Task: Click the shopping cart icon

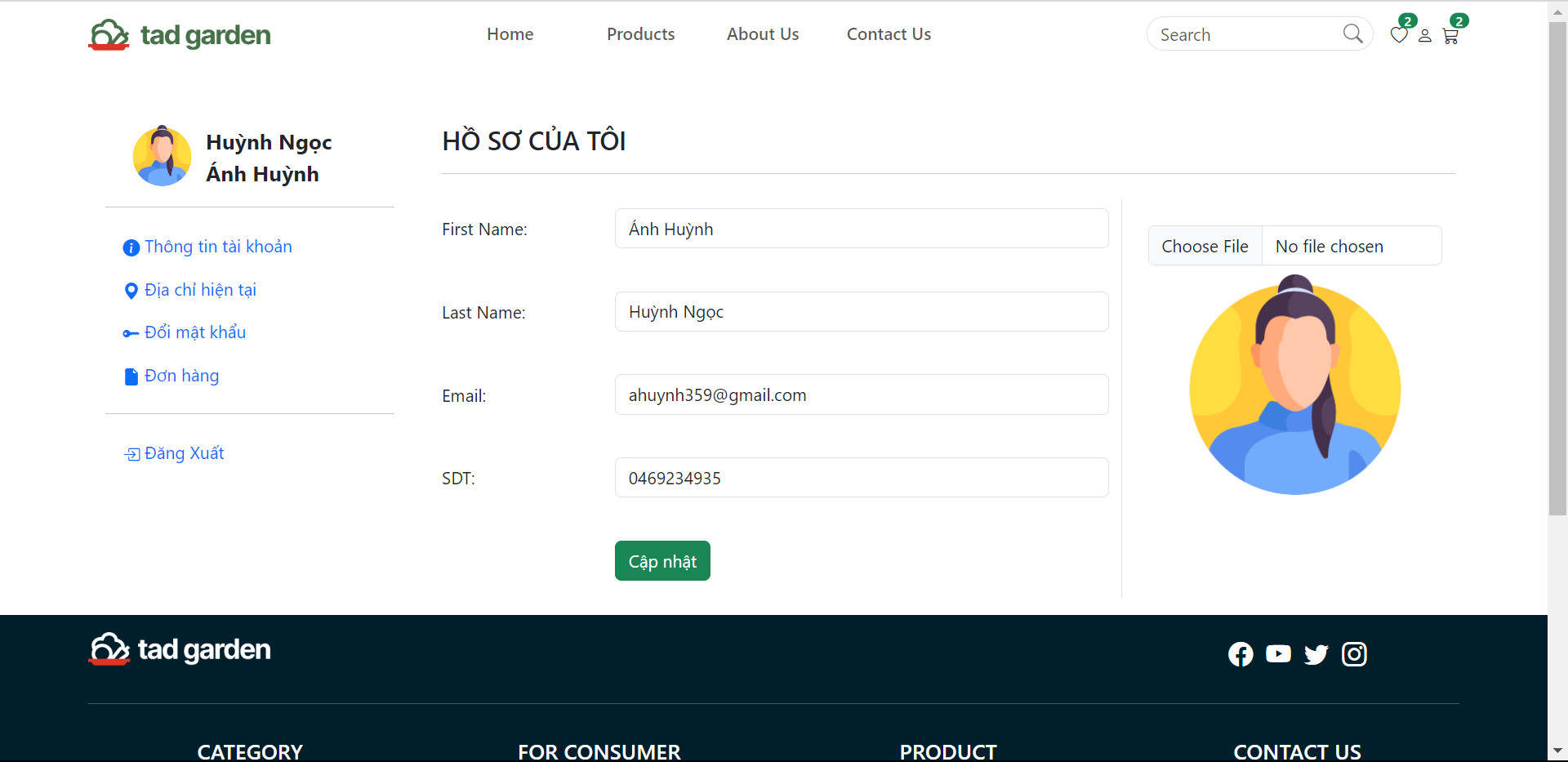Action: pos(1451,36)
